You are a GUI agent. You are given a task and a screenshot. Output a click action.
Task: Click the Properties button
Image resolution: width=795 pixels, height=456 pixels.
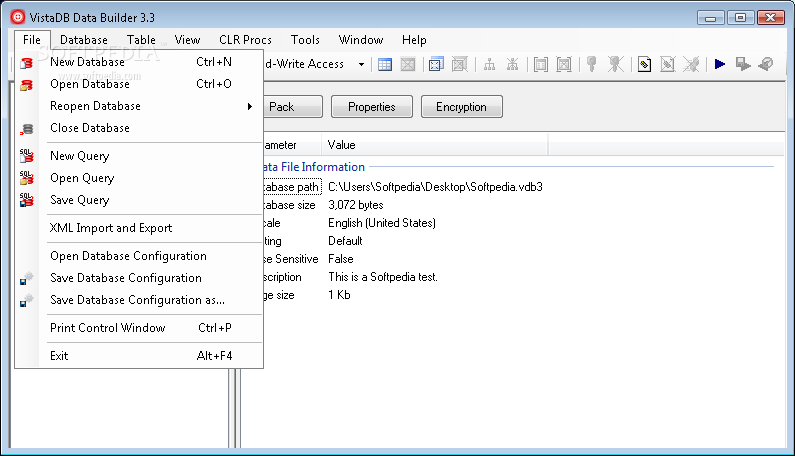pos(372,107)
